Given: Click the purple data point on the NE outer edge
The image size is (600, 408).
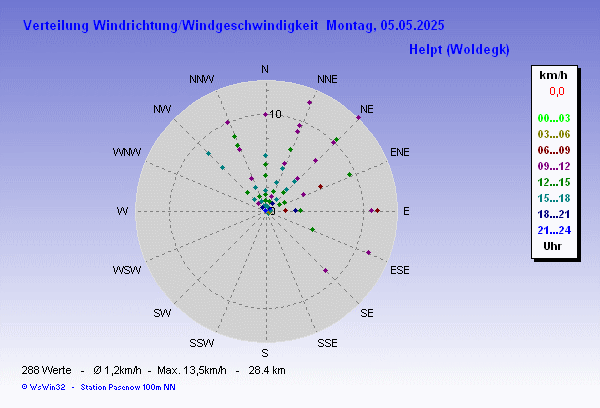Looking at the screenshot, I should tap(359, 118).
